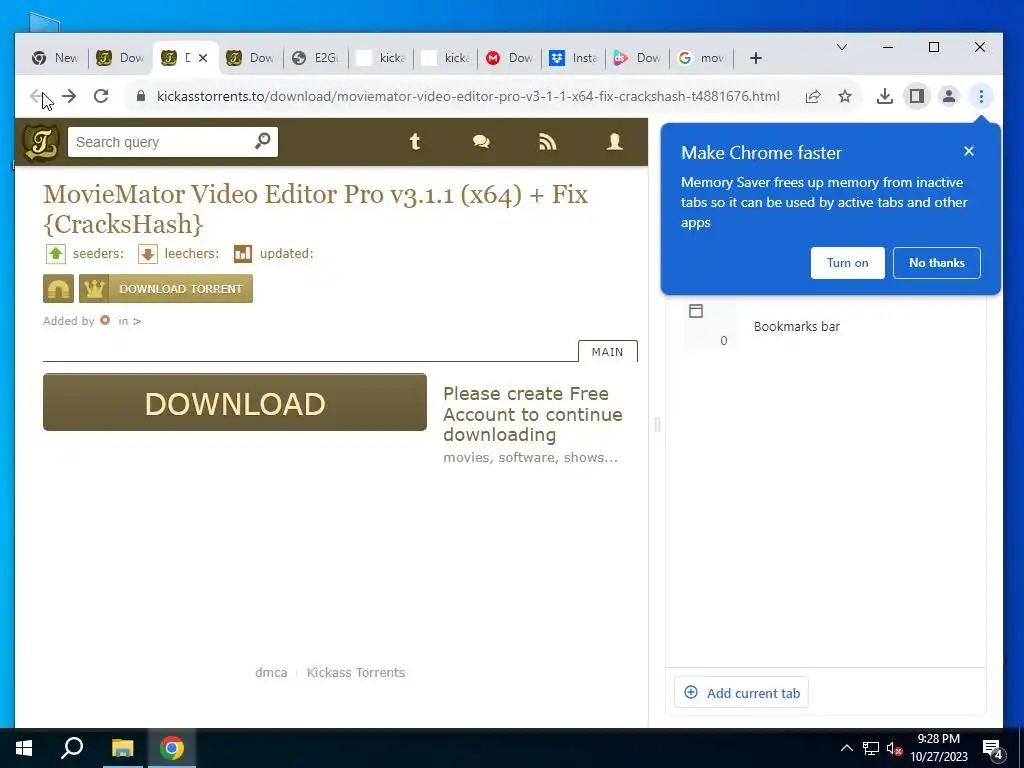Screen dimensions: 1024x768
Task: Click the search magnifier in site header
Action: (x=263, y=141)
